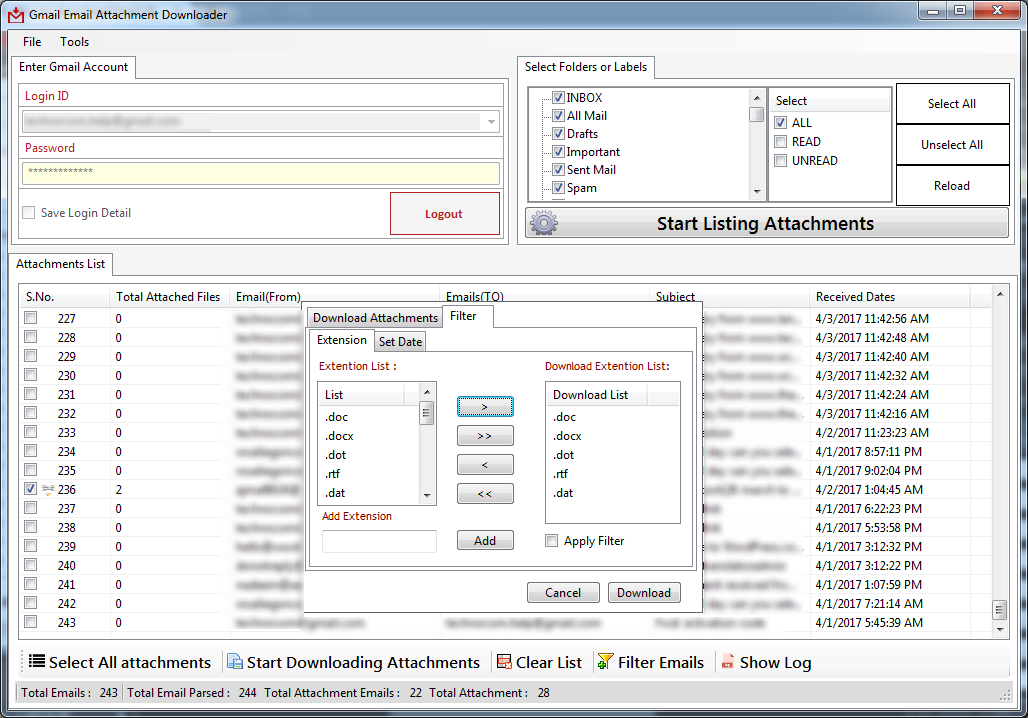Enable the UNREAD checkbox
Viewport: 1028px width, 718px height.
click(780, 161)
